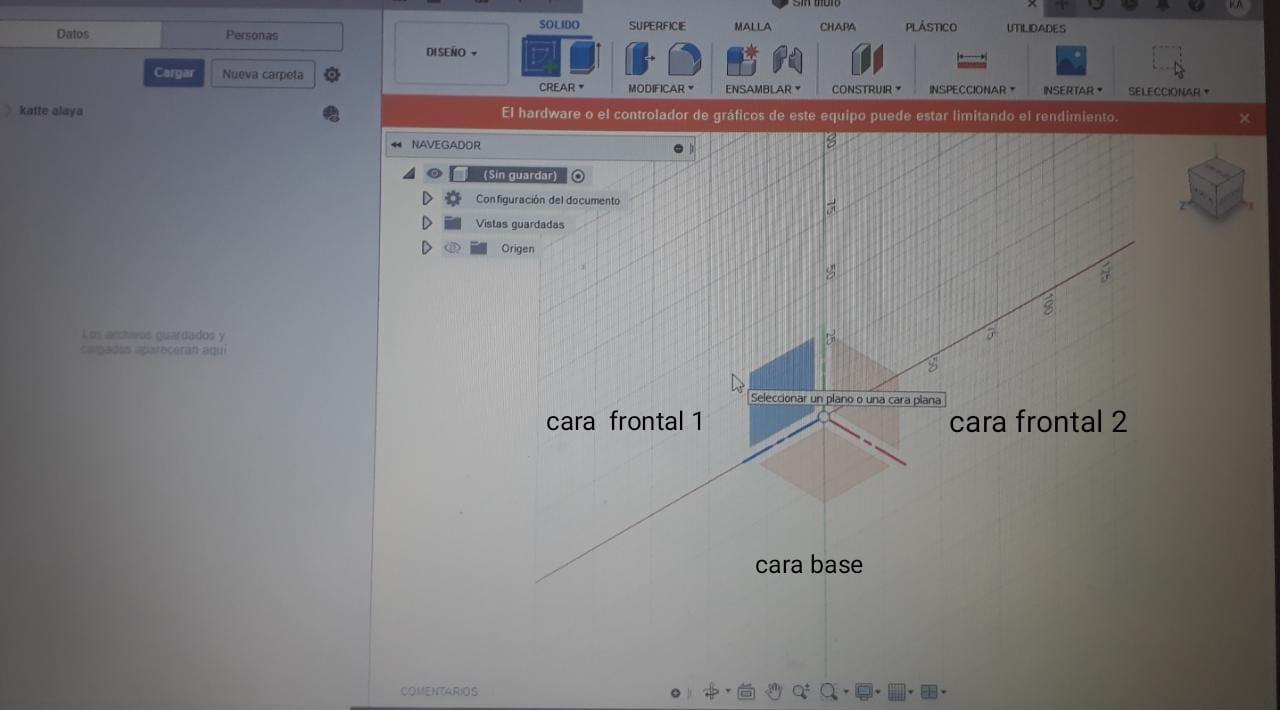Click the NAVEGADOR panel options dot
1280x710 pixels.
(x=678, y=148)
